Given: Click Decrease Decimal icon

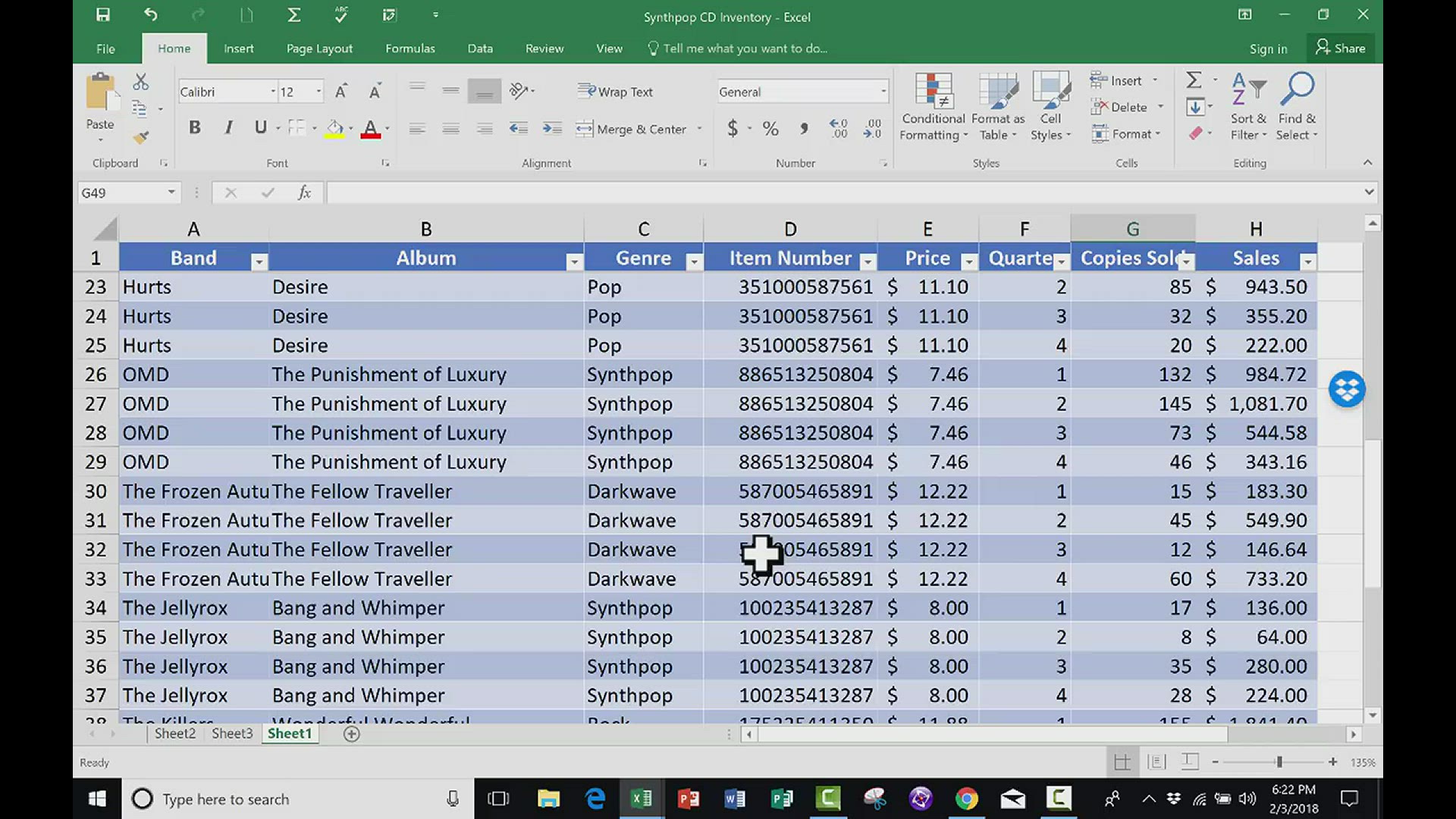Looking at the screenshot, I should tap(872, 128).
